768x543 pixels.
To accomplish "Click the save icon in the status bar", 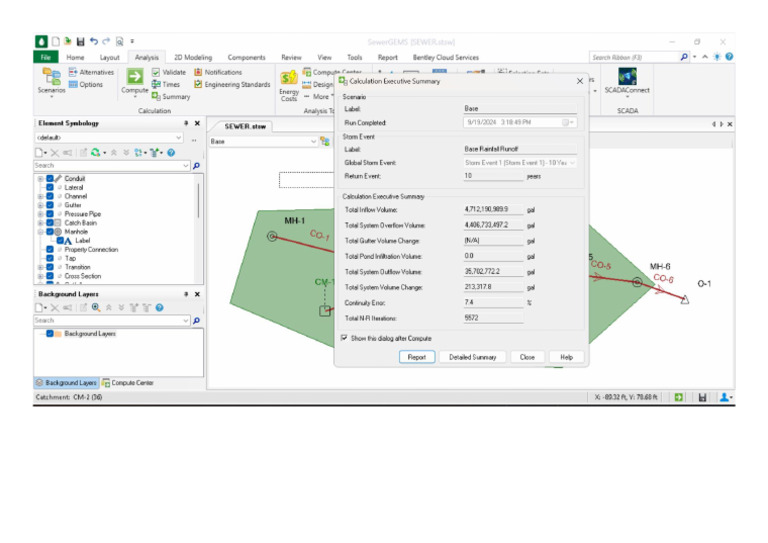I will pos(702,398).
